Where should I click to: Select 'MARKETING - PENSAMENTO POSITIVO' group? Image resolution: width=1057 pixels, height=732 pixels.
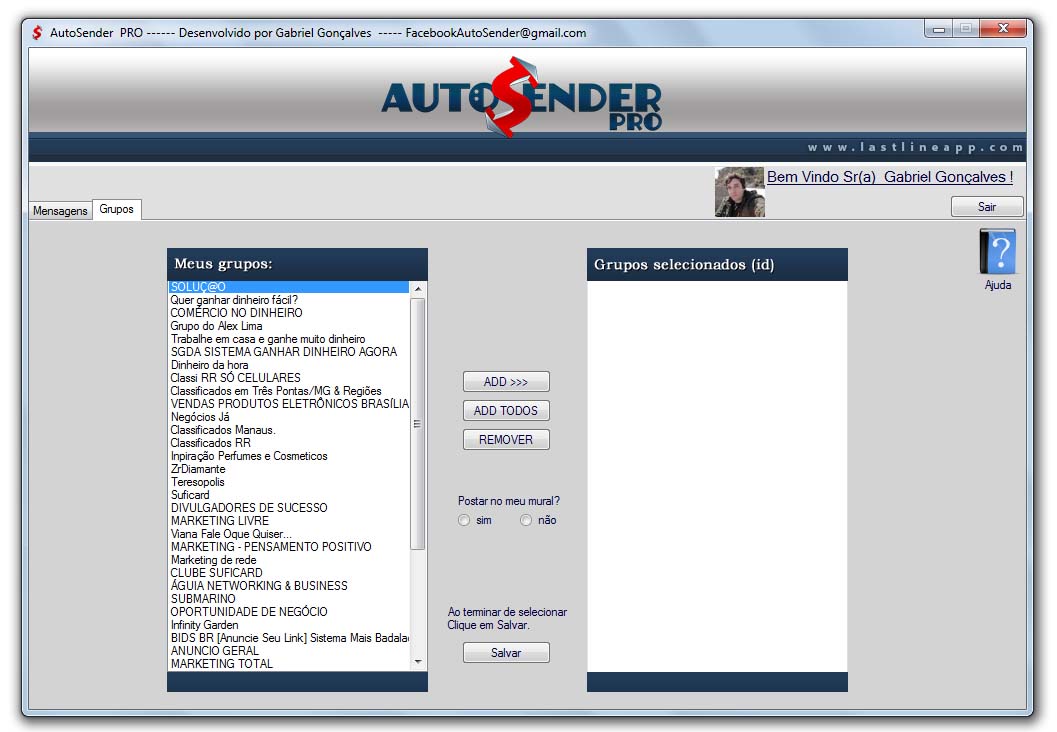pyautogui.click(x=289, y=547)
